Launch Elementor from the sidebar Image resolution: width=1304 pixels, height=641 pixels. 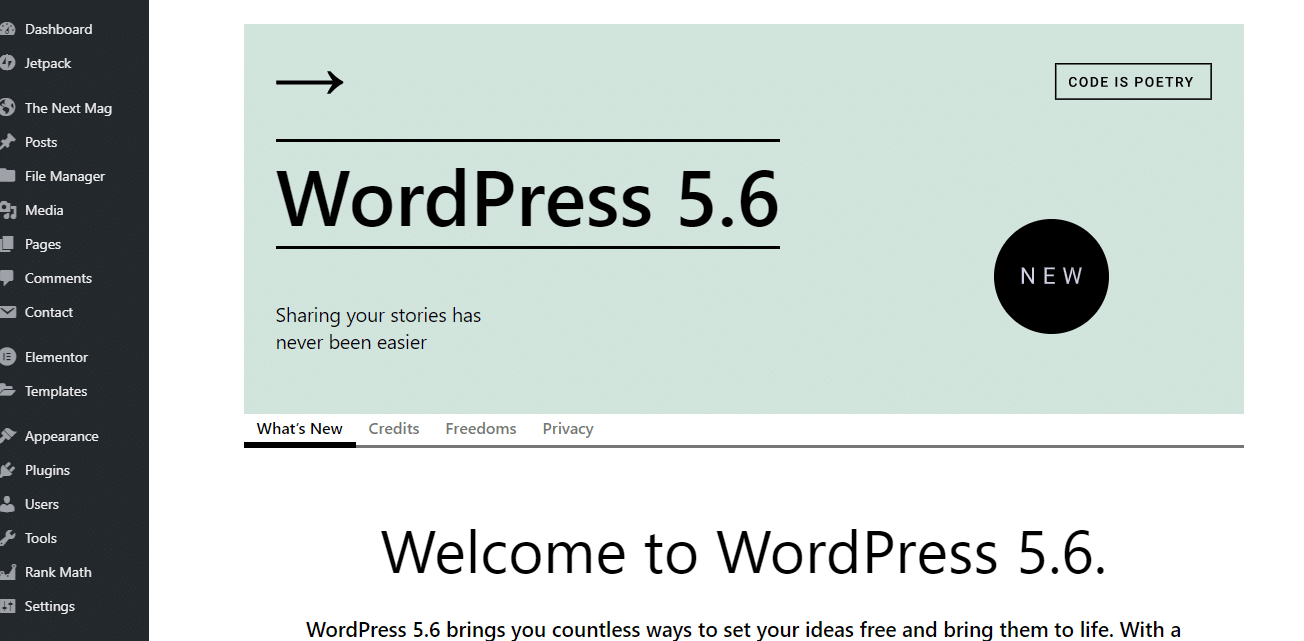coord(54,356)
